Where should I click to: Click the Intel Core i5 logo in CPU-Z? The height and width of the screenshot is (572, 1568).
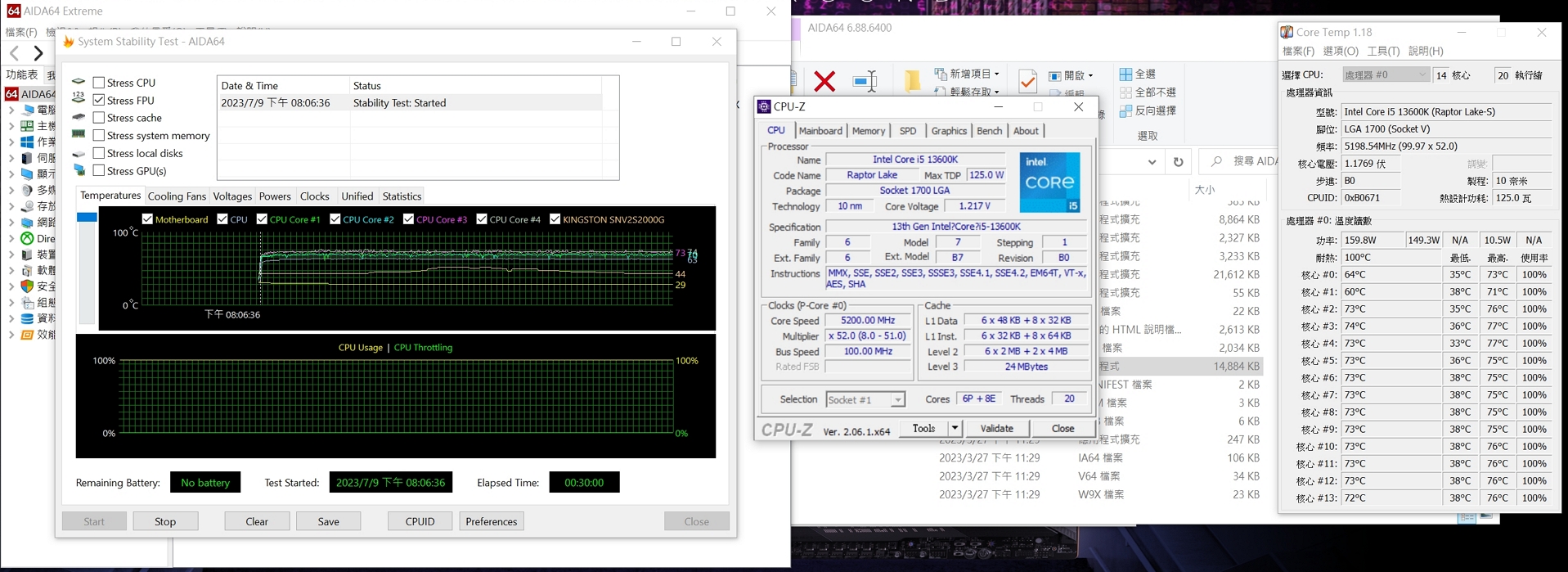click(1049, 182)
